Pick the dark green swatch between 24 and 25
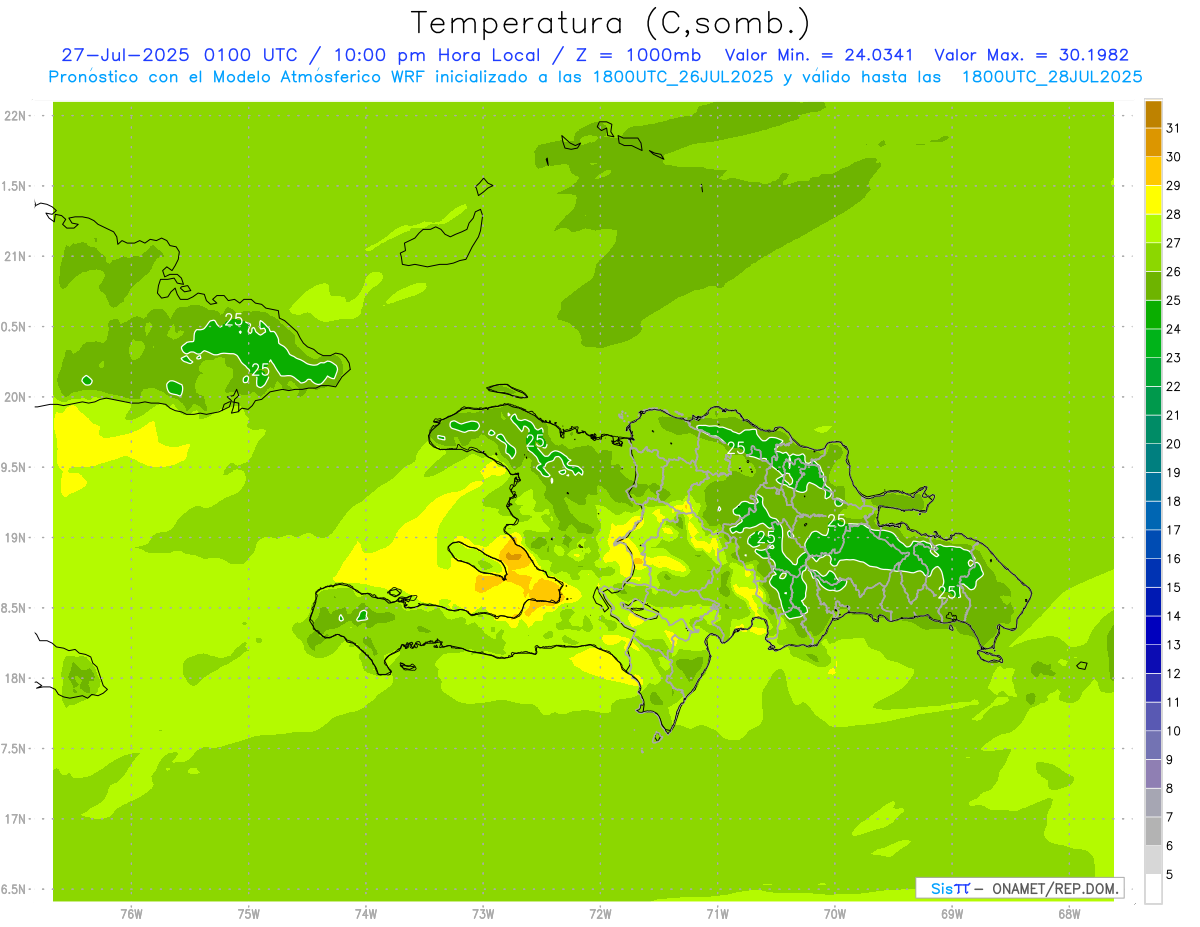 pyautogui.click(x=1153, y=315)
